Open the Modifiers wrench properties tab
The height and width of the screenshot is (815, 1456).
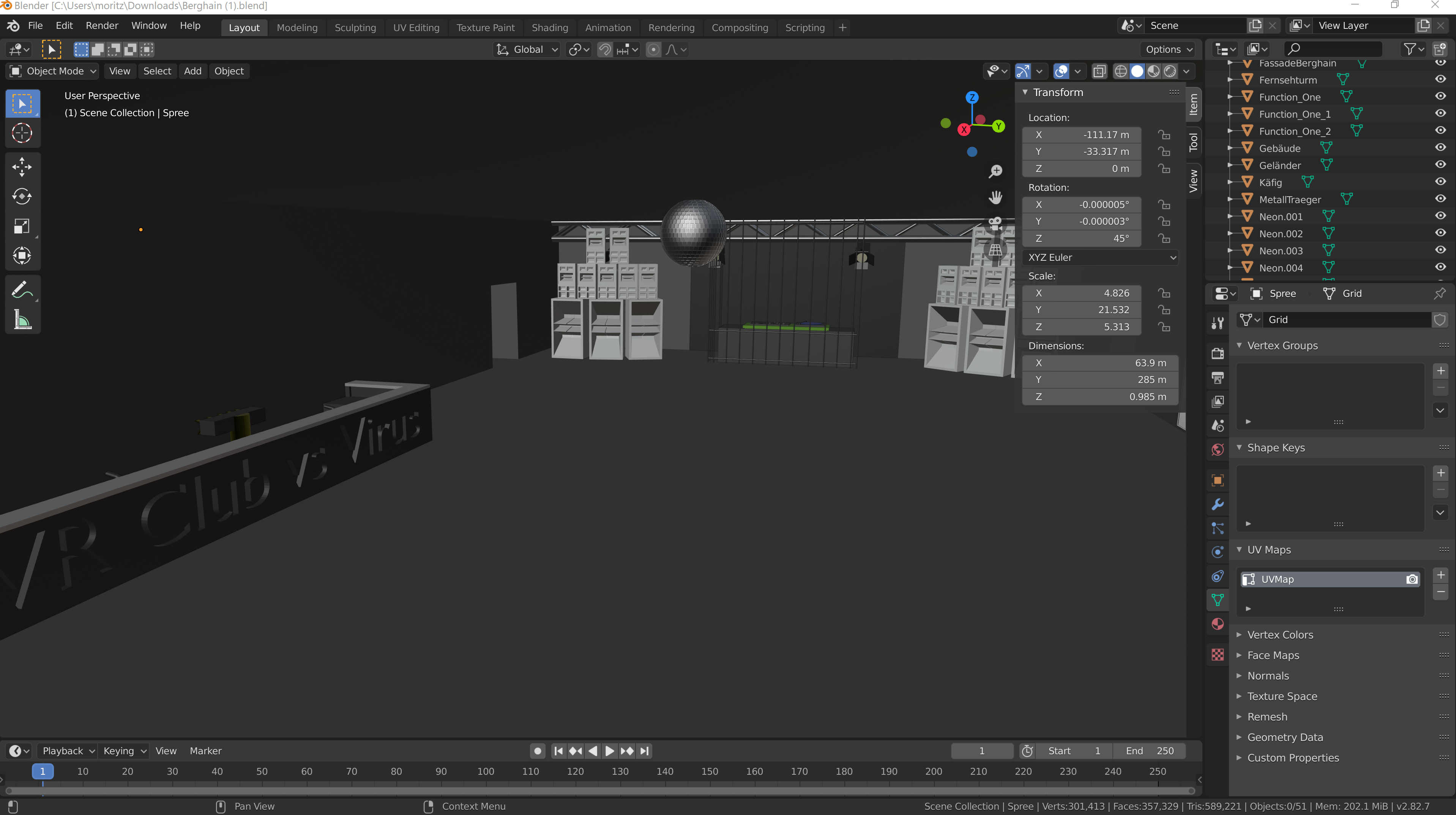[x=1218, y=504]
